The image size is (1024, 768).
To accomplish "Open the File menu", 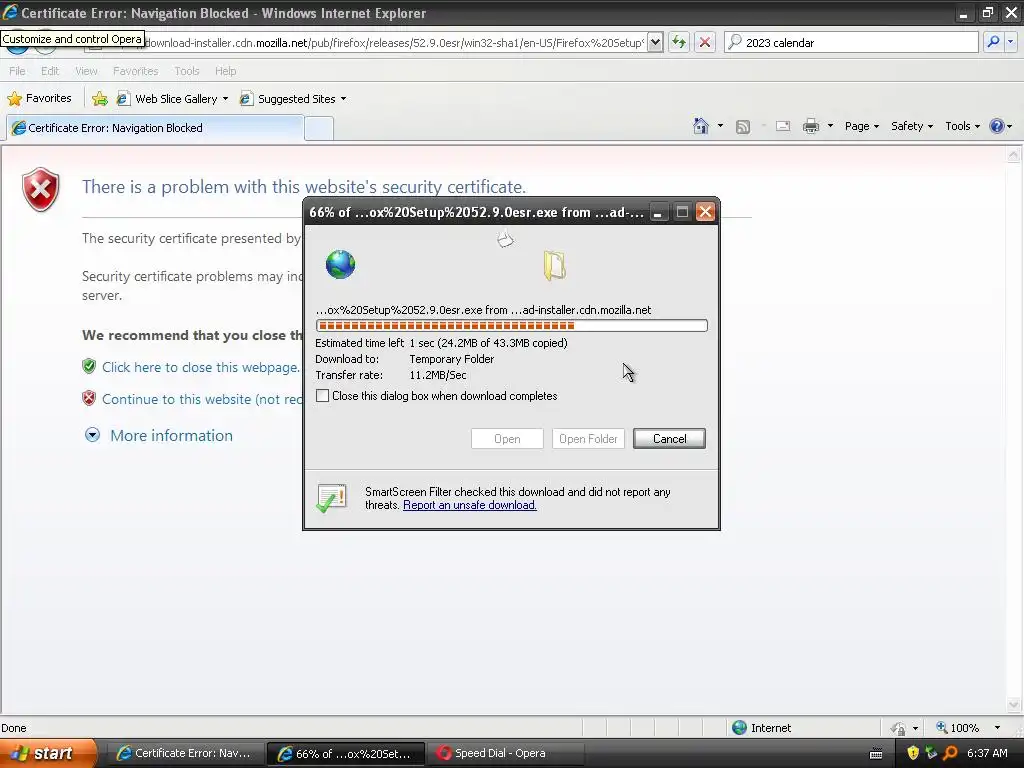I will [x=17, y=71].
